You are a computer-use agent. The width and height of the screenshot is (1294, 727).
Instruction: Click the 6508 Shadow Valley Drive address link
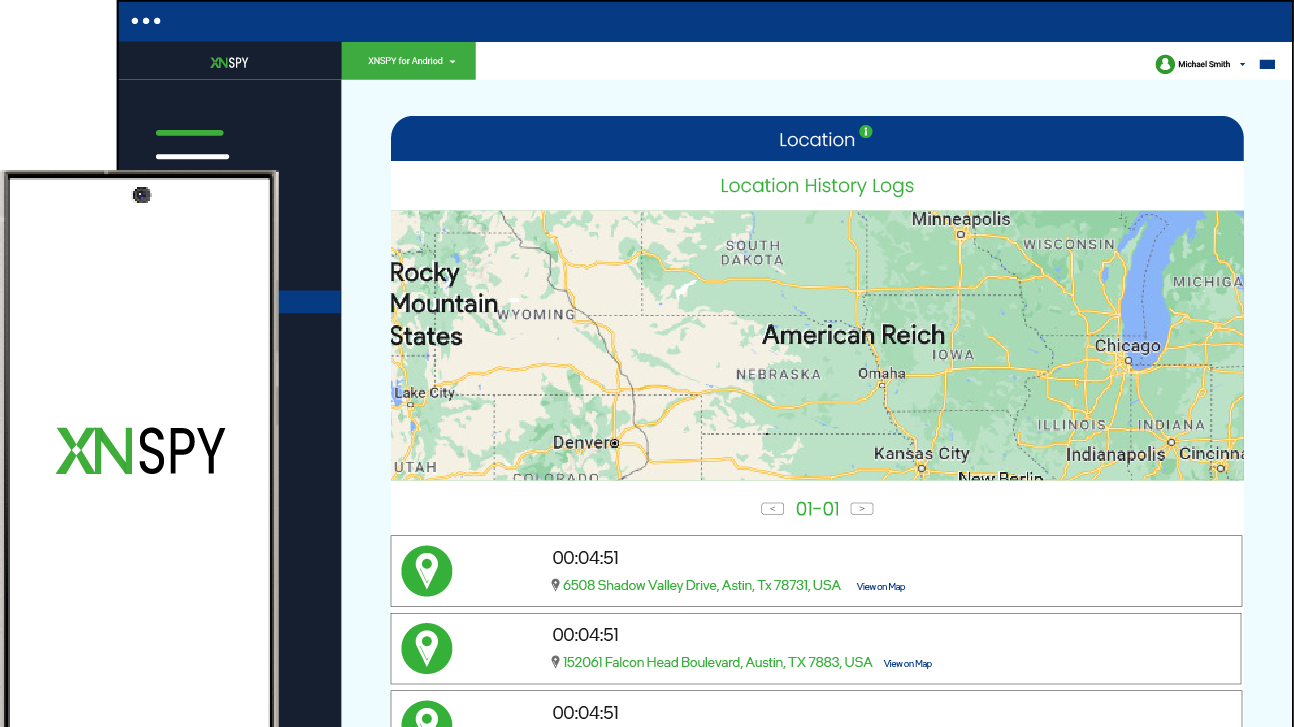tap(701, 585)
